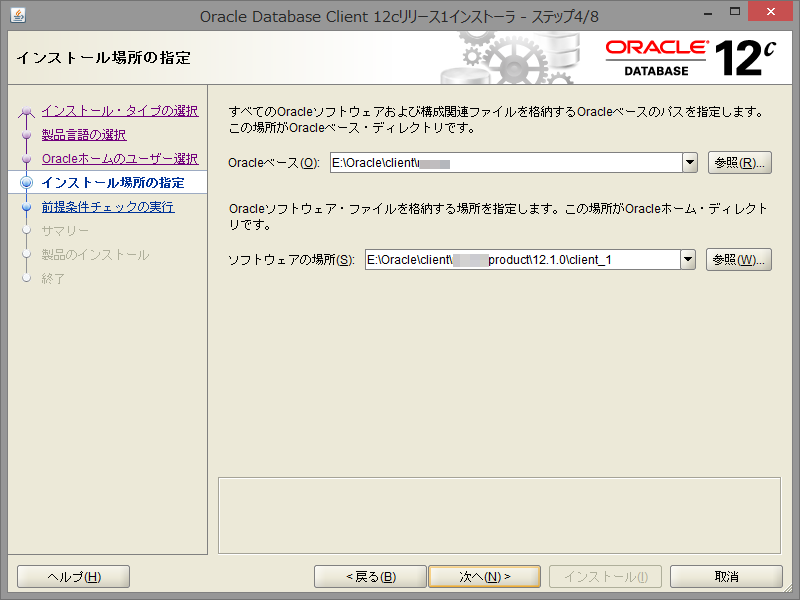Click the disabled サマリー step

pos(65,231)
